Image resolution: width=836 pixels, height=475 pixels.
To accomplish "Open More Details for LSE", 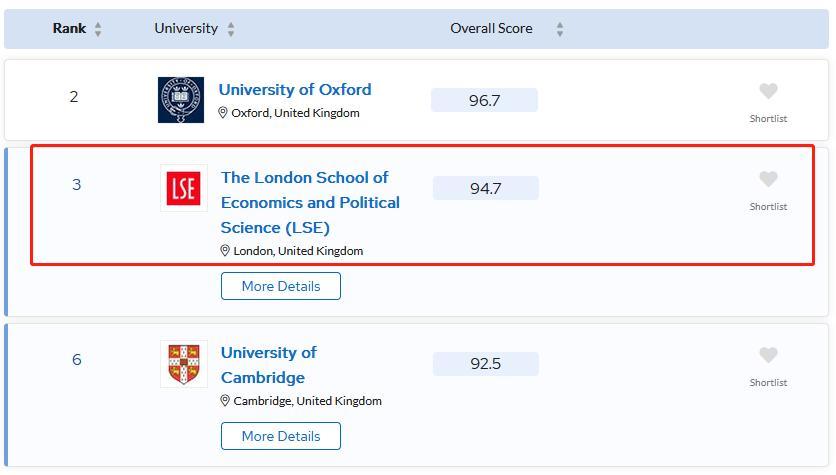I will click(x=281, y=286).
